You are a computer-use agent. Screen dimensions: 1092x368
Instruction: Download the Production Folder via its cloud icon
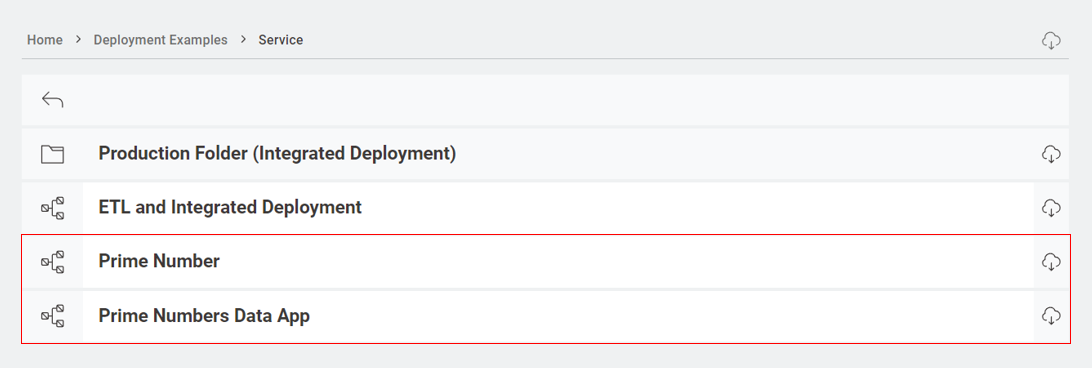tap(1051, 153)
